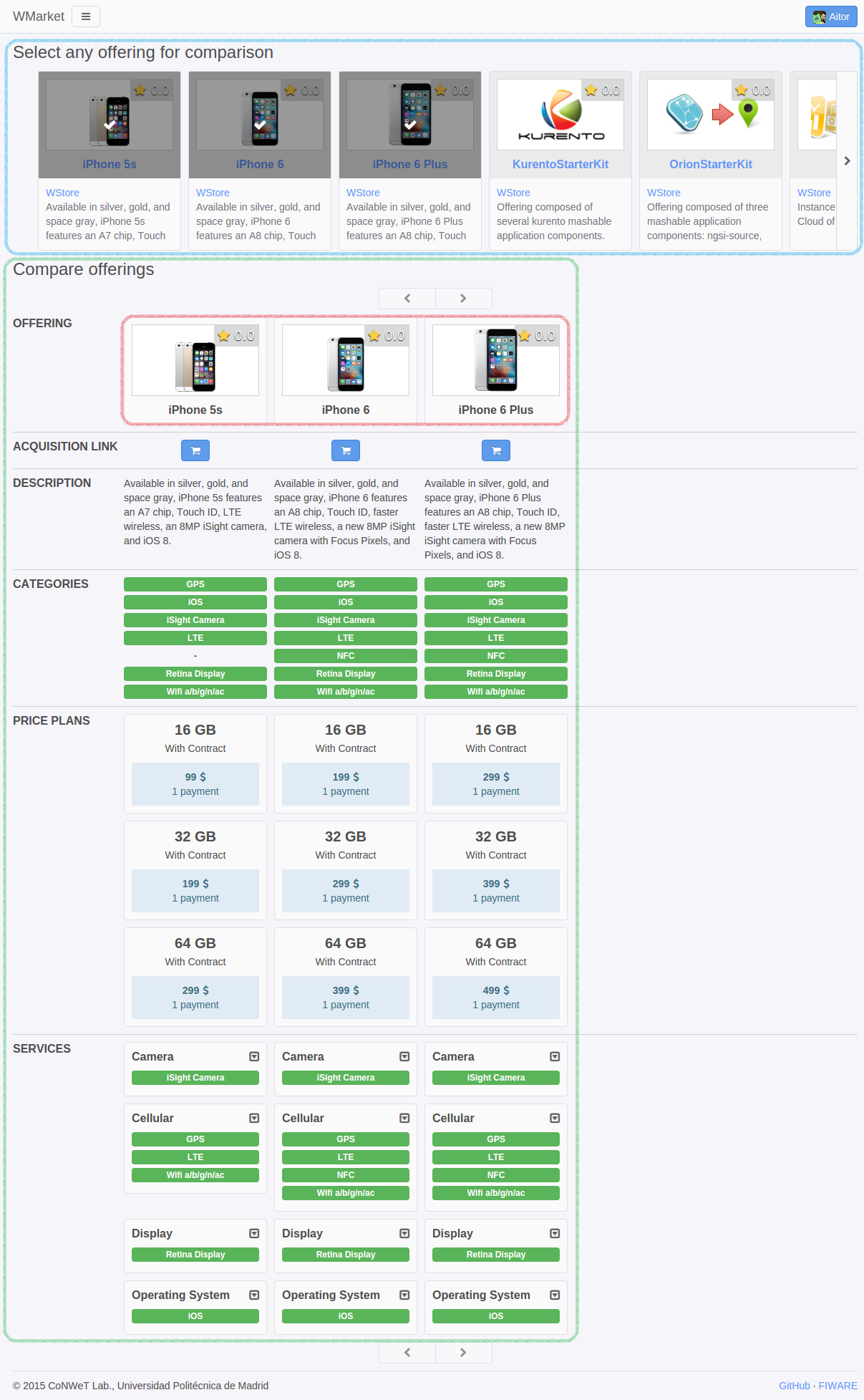Open the GitHub footer link
The image size is (864, 1400).
tap(795, 1386)
